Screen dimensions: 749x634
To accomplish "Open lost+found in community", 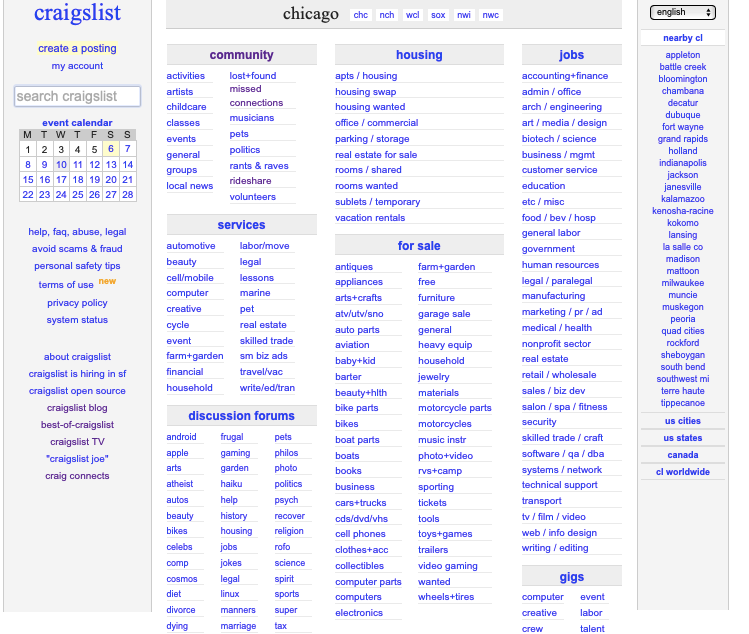I will coord(253,76).
